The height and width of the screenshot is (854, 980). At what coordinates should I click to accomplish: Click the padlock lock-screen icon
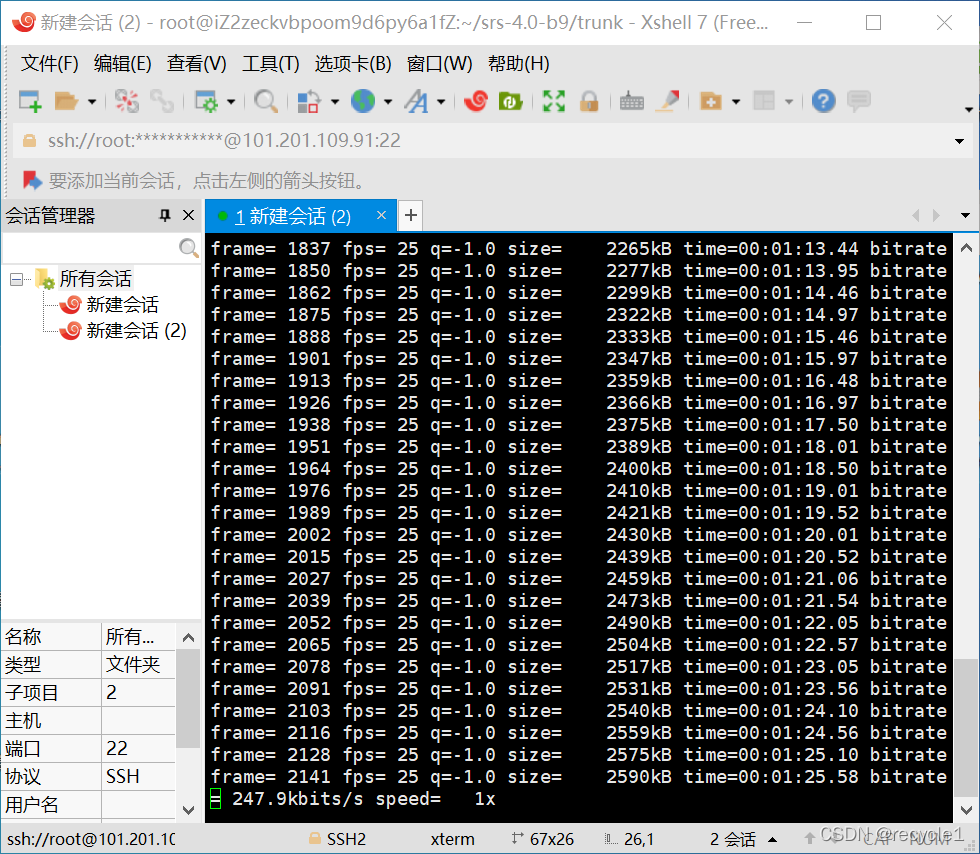point(589,101)
